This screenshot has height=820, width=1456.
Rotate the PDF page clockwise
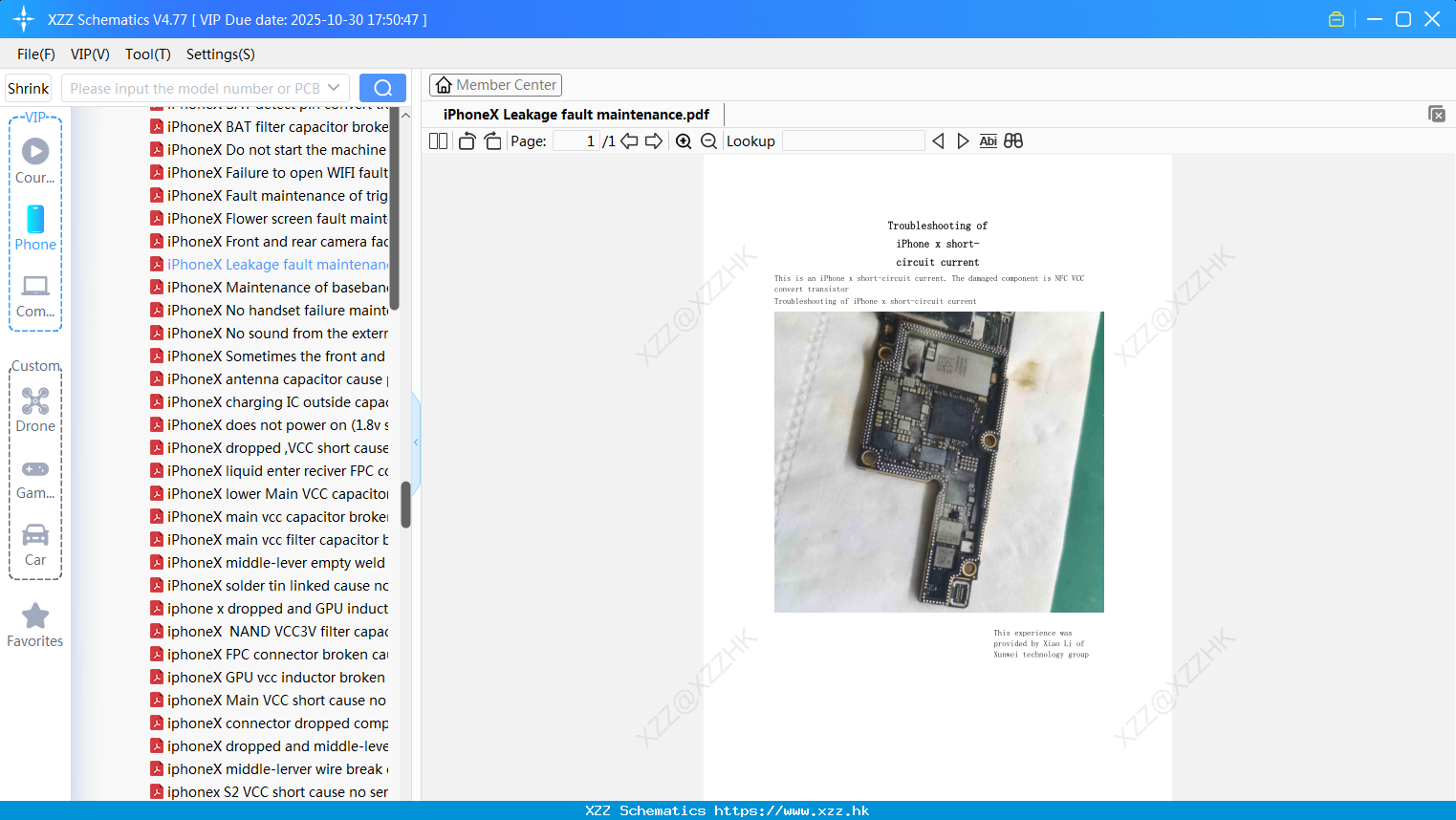(x=492, y=141)
